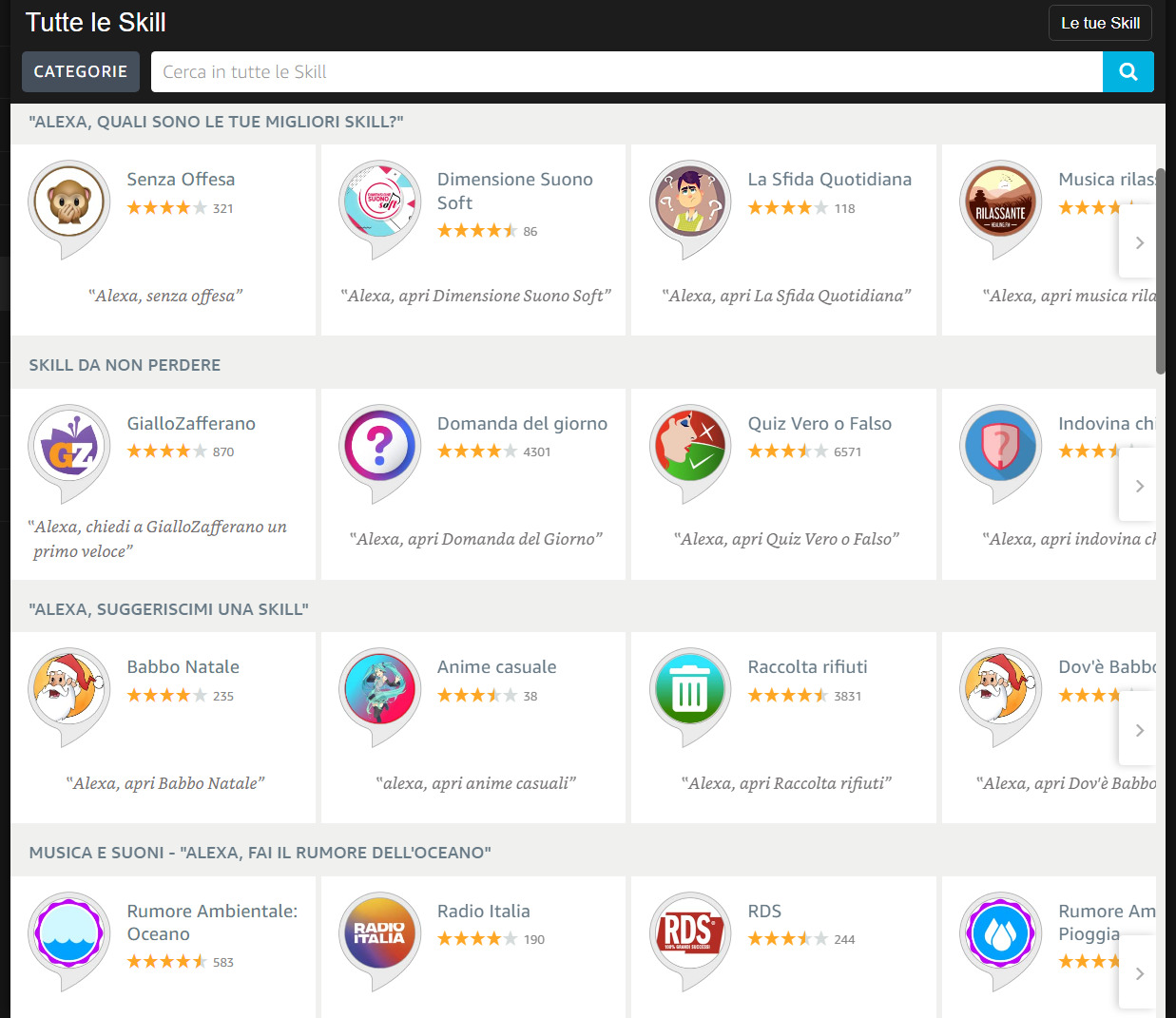Click "Alexa, apri Raccolta rifiuti" phrase
Image resolution: width=1176 pixels, height=1018 pixels.
click(786, 783)
